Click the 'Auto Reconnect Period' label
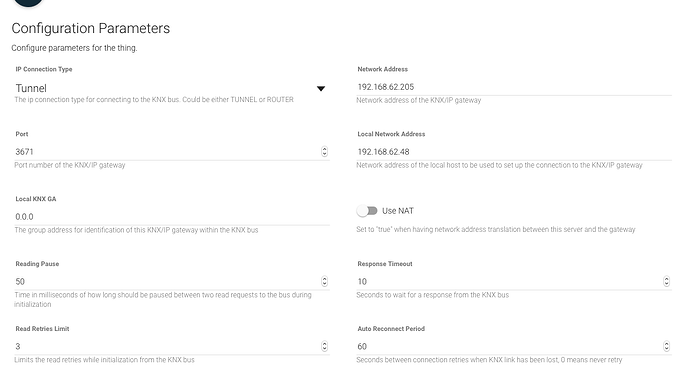This screenshot has width=690, height=366. 391,329
